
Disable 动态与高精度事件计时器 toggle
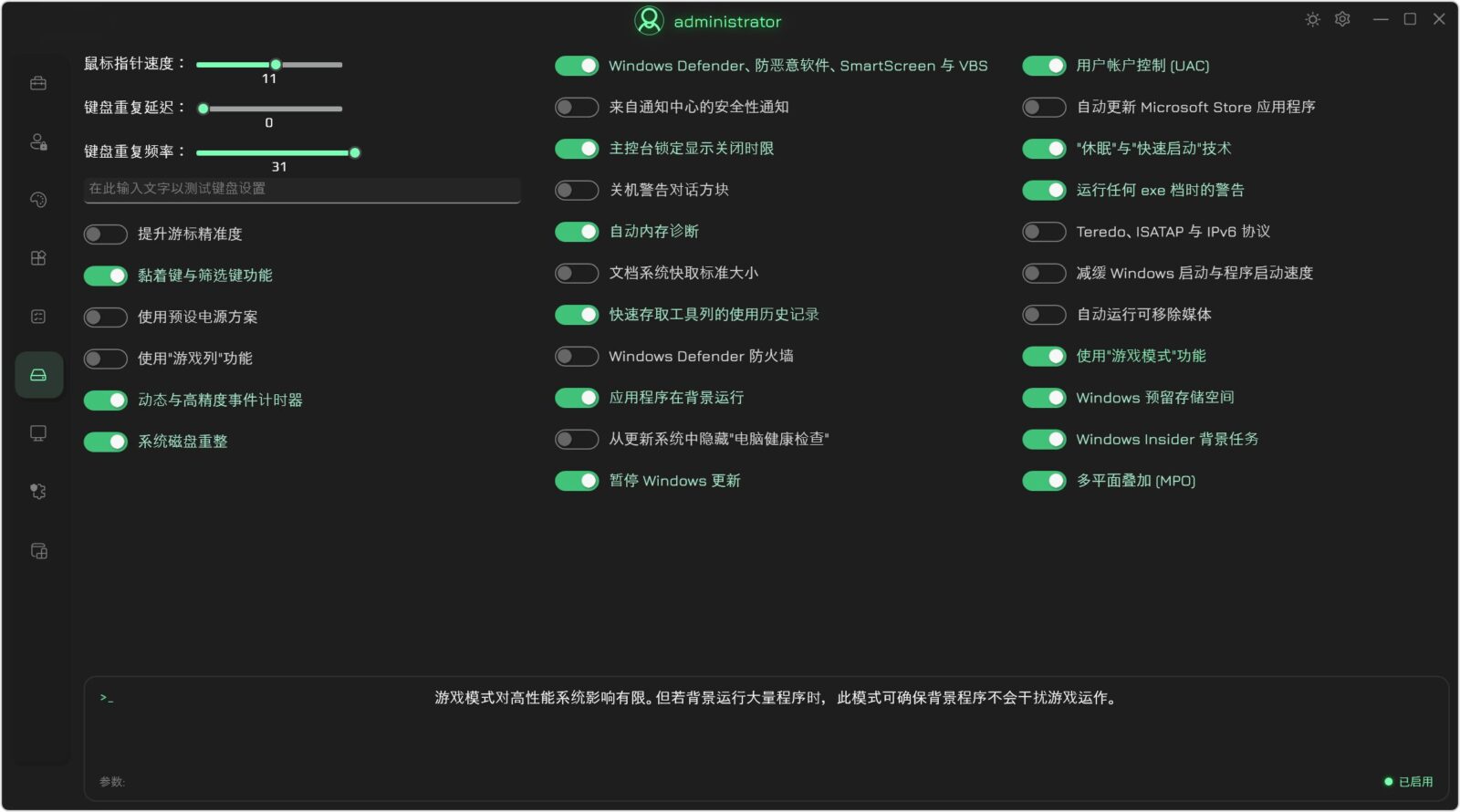point(105,401)
